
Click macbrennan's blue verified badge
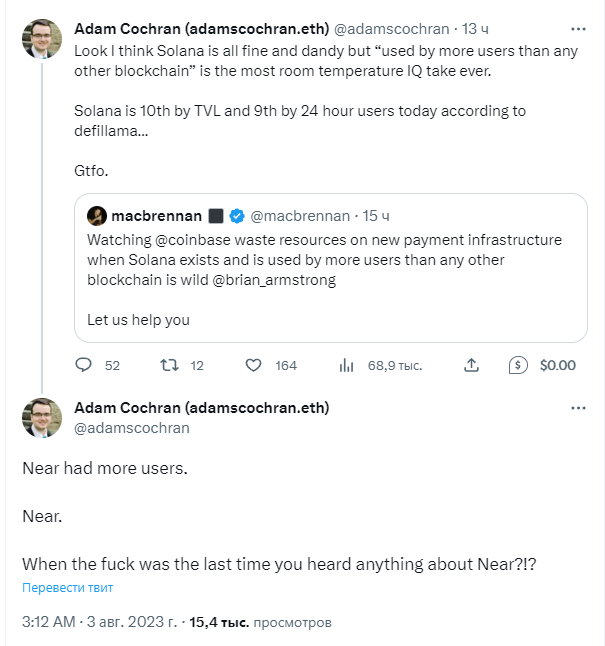point(237,216)
